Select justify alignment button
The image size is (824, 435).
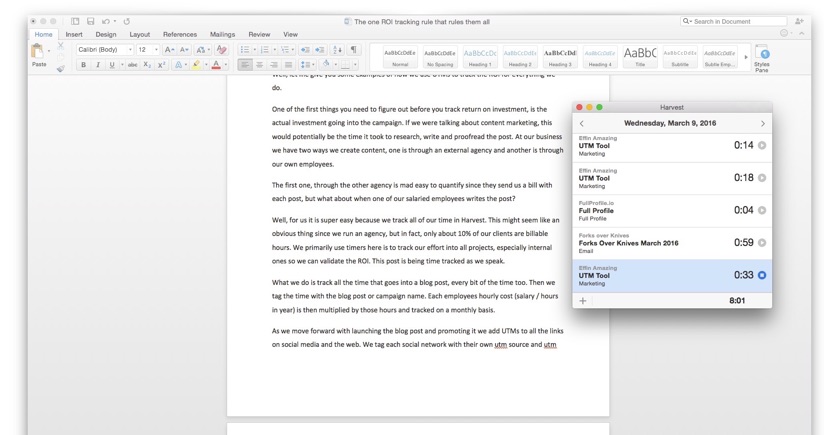pyautogui.click(x=288, y=65)
